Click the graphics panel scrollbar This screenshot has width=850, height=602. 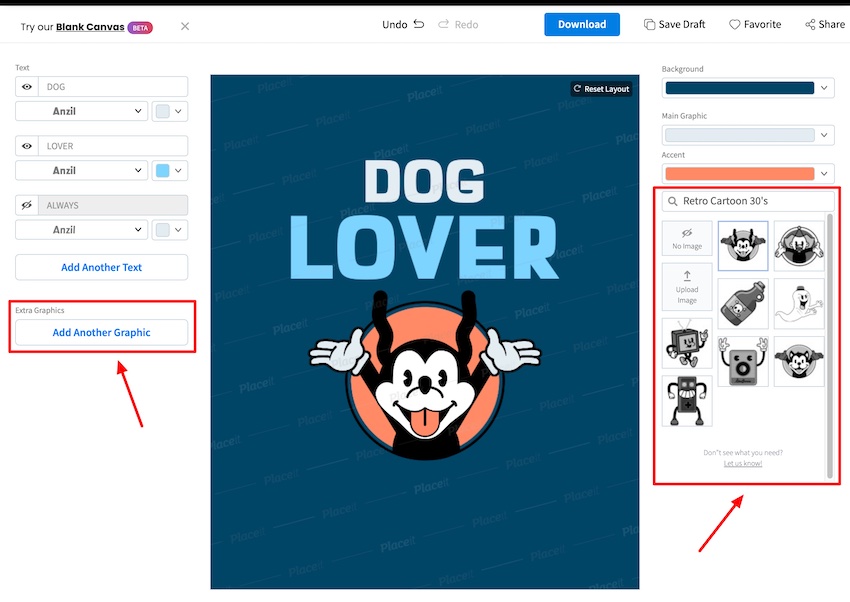click(829, 346)
